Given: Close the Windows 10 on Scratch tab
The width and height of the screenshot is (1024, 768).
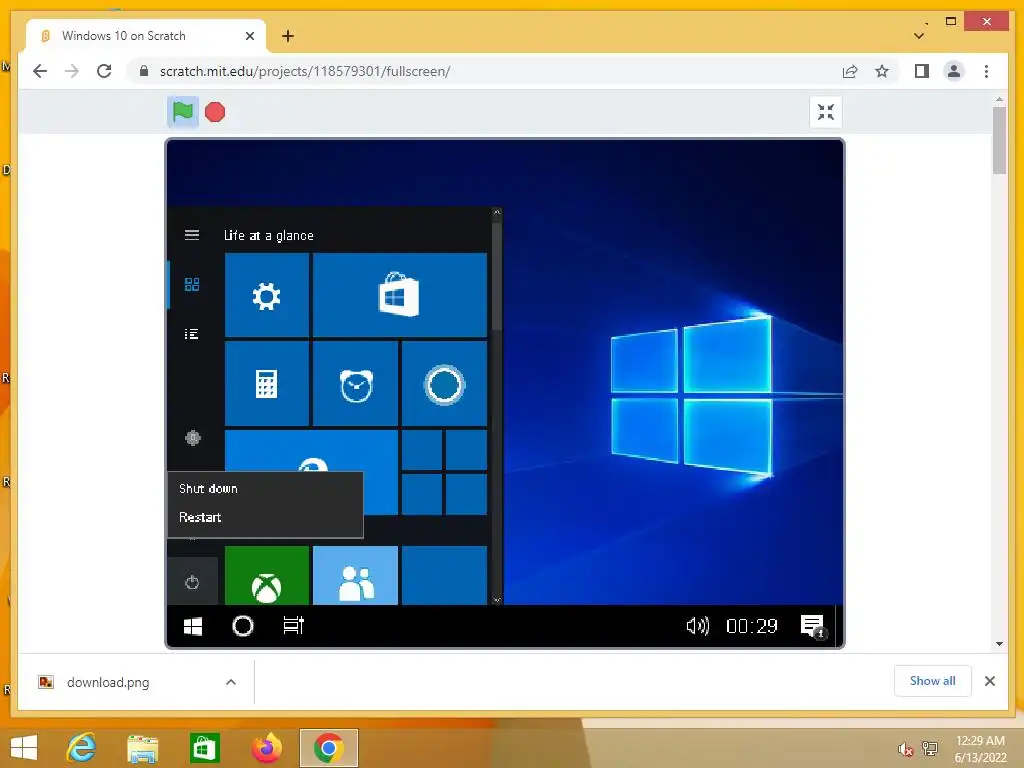Looking at the screenshot, I should point(249,36).
